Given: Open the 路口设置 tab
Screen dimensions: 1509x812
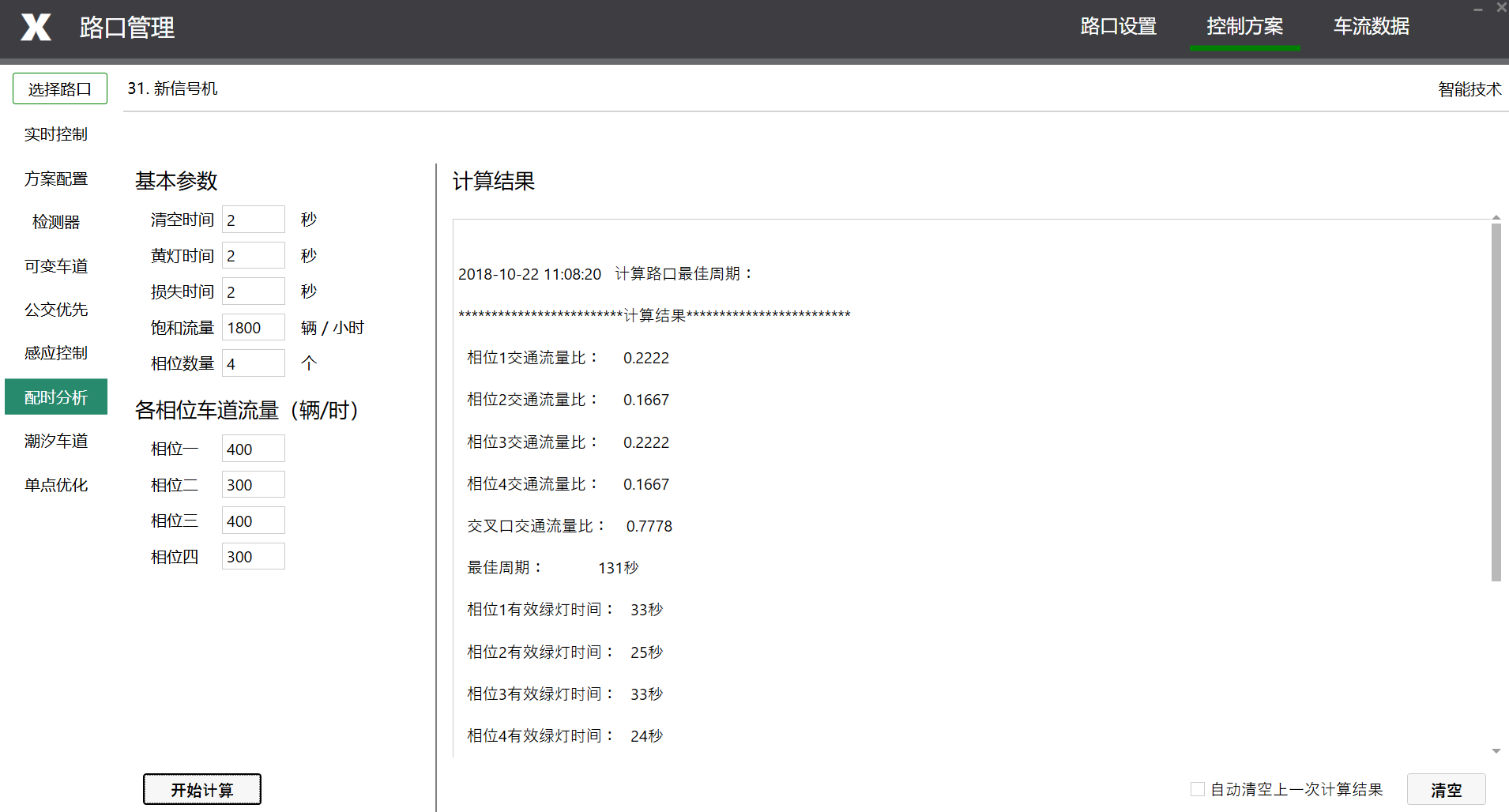Looking at the screenshot, I should coord(1118,26).
